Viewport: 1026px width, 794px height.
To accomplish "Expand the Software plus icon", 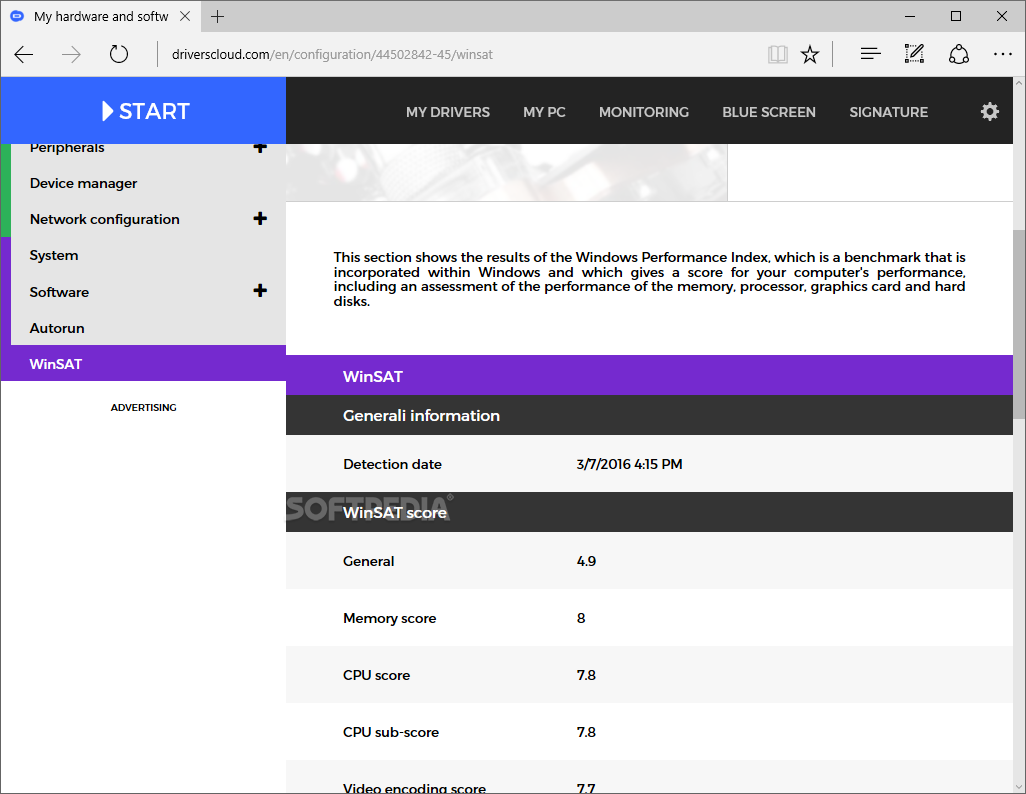I will 260,291.
